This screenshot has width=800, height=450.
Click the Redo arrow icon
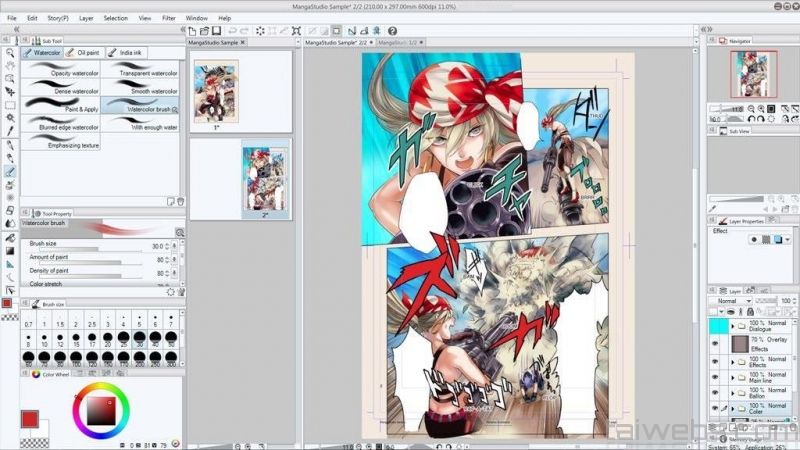[x=244, y=31]
